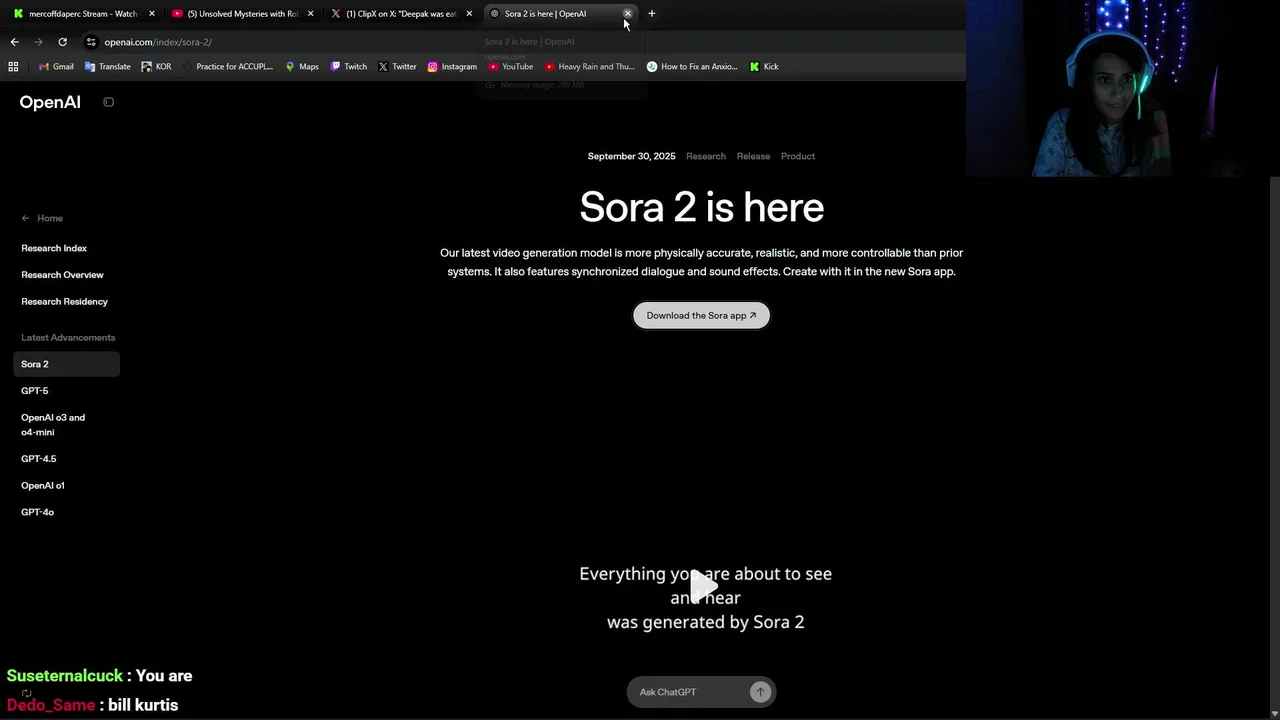Click the Sora 2 is here heading
The width and height of the screenshot is (1280, 720).
(702, 207)
